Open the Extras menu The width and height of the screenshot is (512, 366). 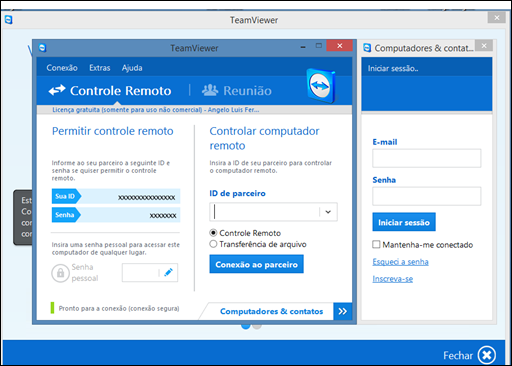tap(100, 68)
